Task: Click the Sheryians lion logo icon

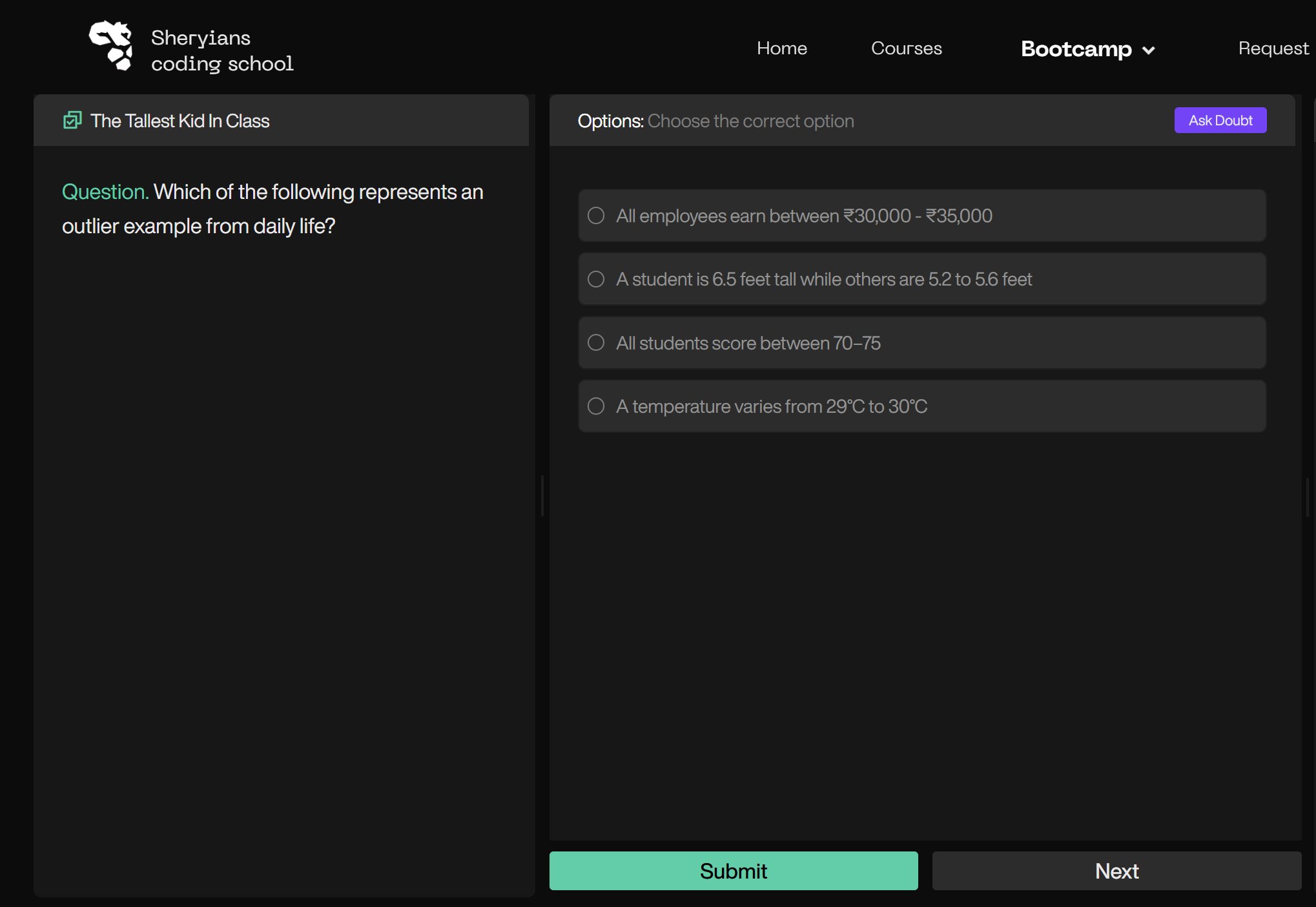Action: (111, 46)
